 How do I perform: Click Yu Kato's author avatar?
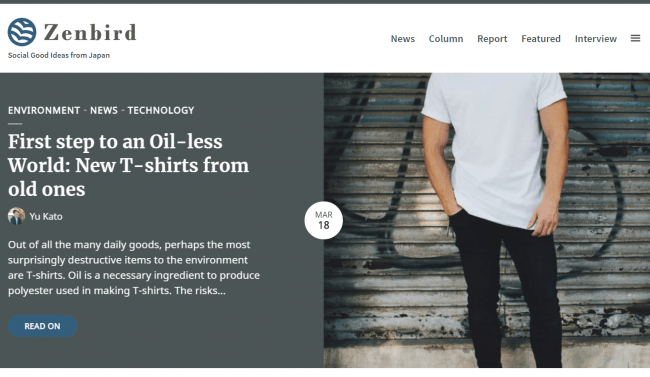17,216
